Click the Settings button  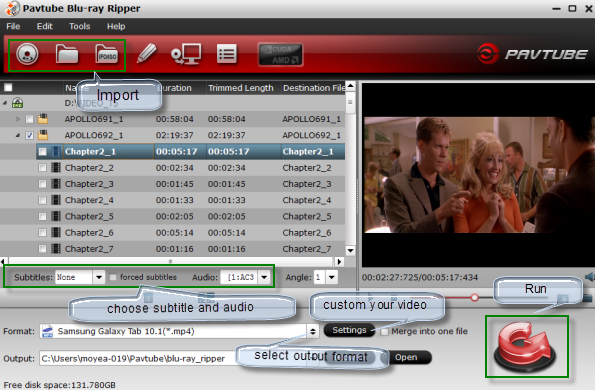tap(349, 330)
